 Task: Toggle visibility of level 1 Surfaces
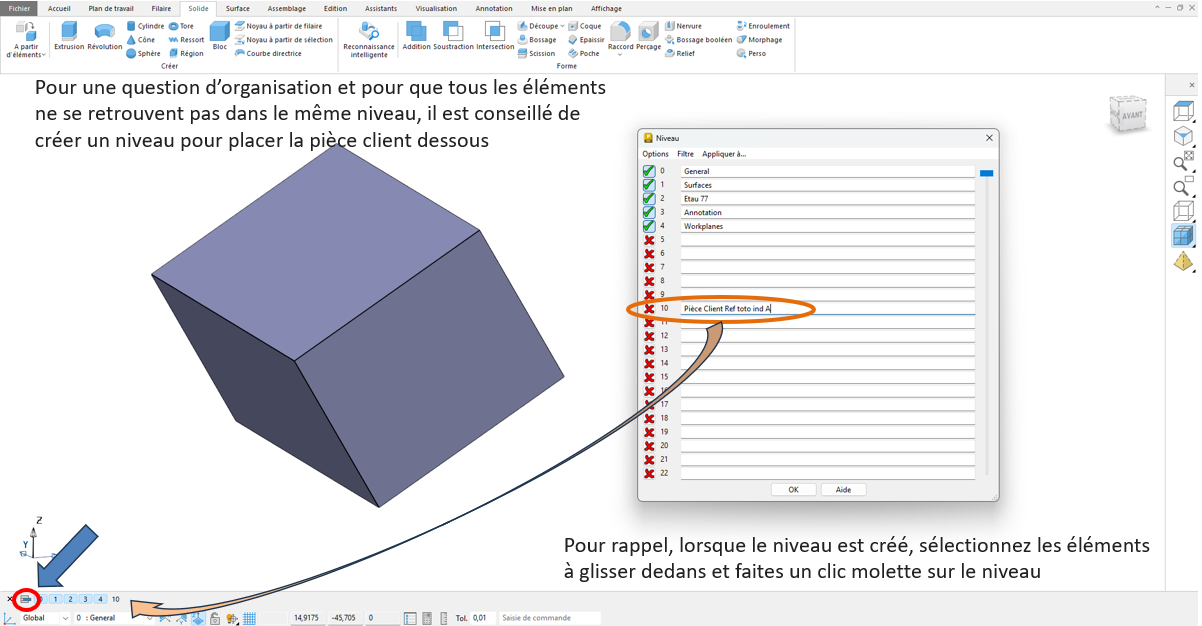[x=649, y=185]
